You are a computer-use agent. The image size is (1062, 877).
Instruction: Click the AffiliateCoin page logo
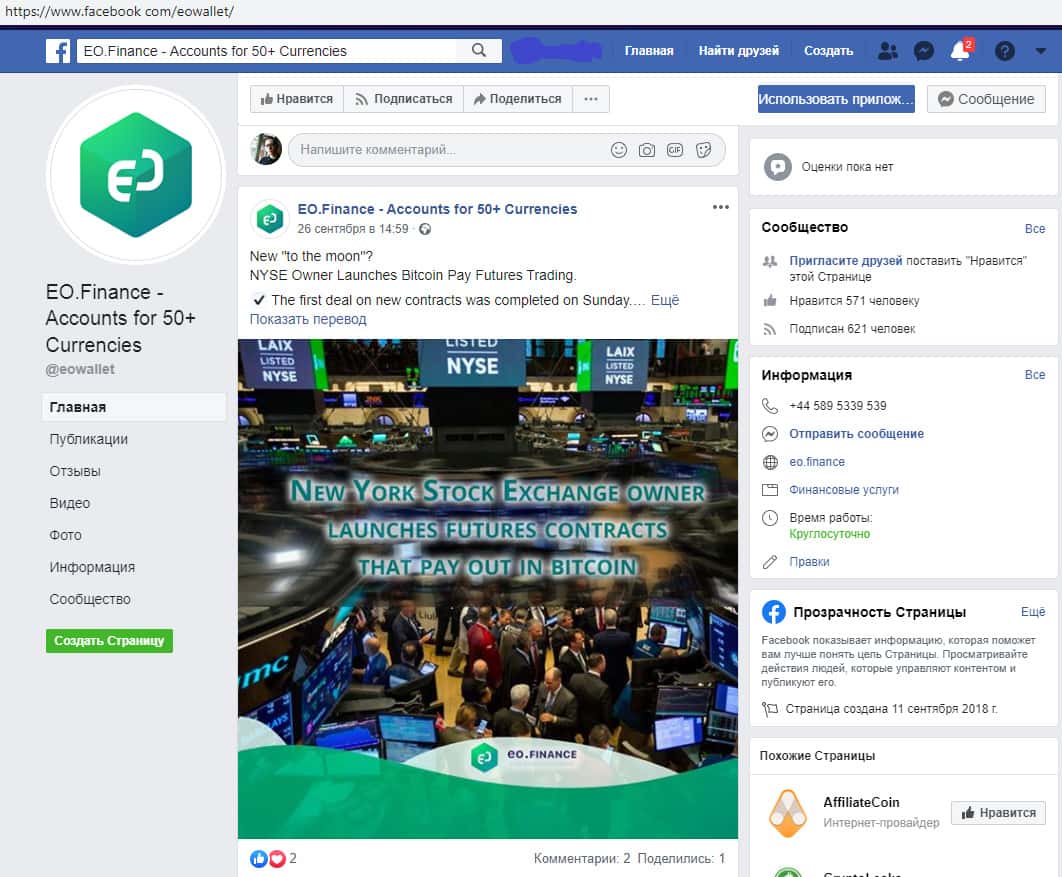(x=787, y=813)
